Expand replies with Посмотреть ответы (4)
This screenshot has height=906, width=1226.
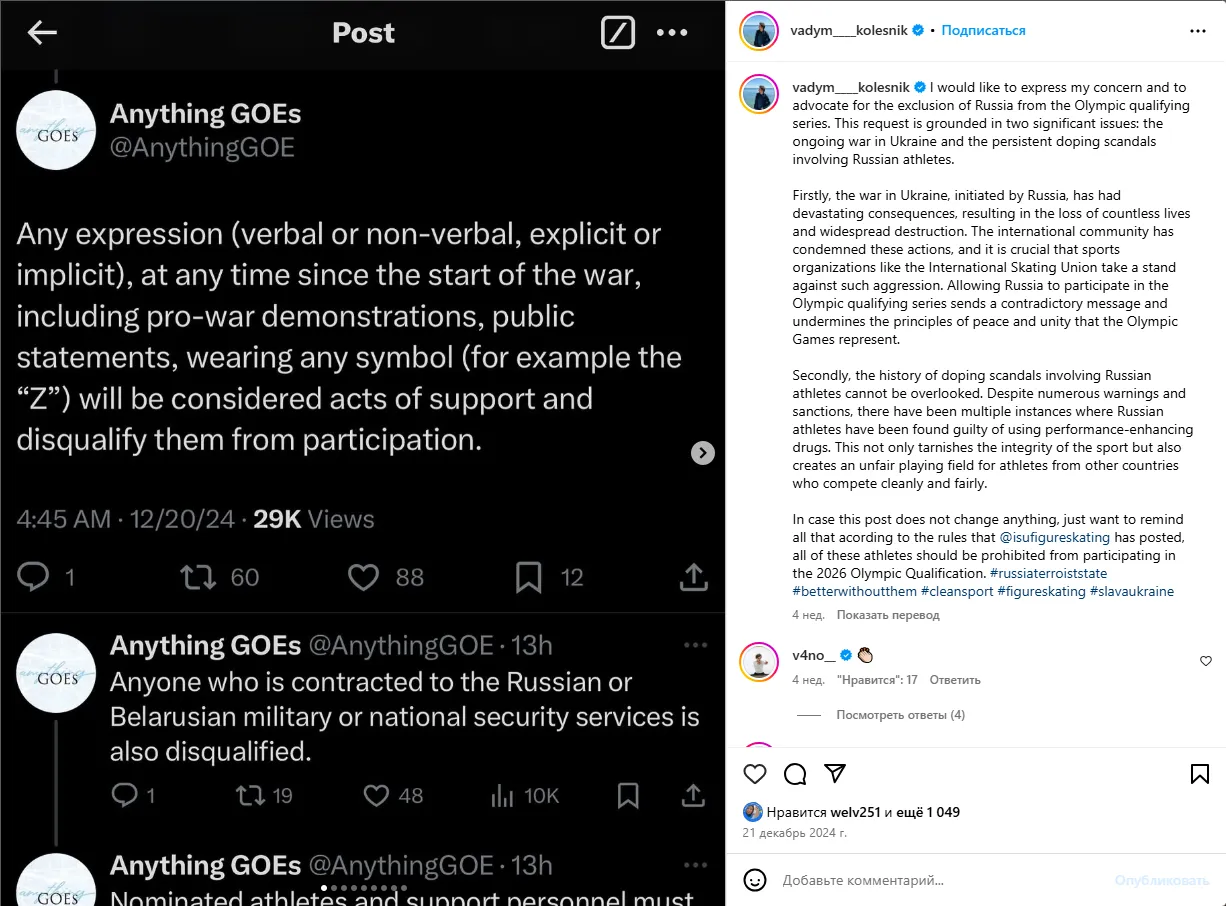click(901, 715)
